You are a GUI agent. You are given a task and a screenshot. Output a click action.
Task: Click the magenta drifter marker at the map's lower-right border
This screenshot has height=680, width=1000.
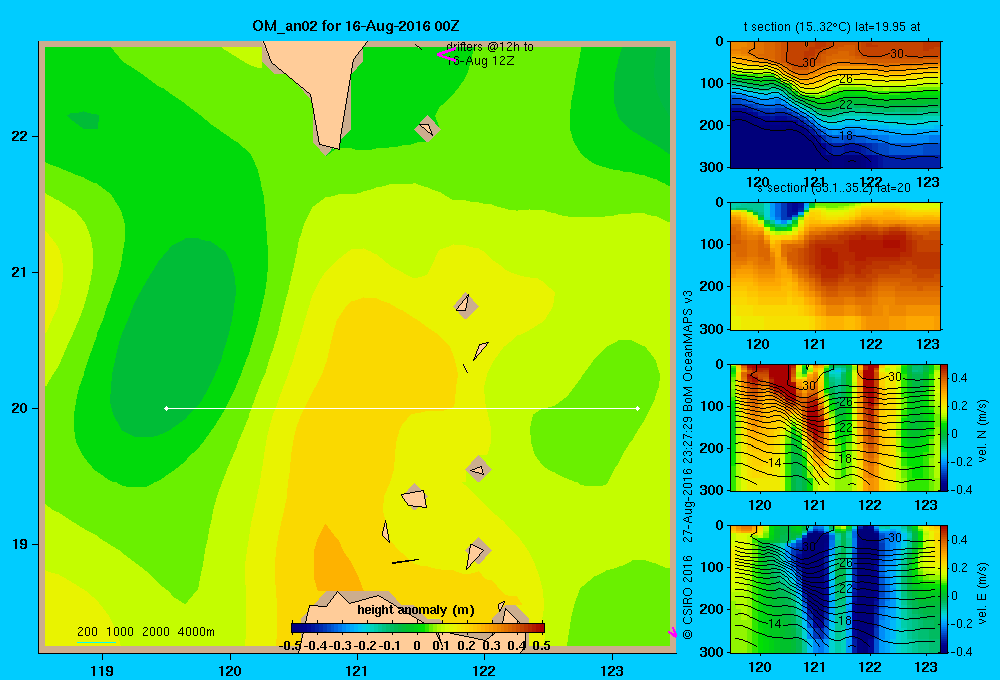click(672, 633)
